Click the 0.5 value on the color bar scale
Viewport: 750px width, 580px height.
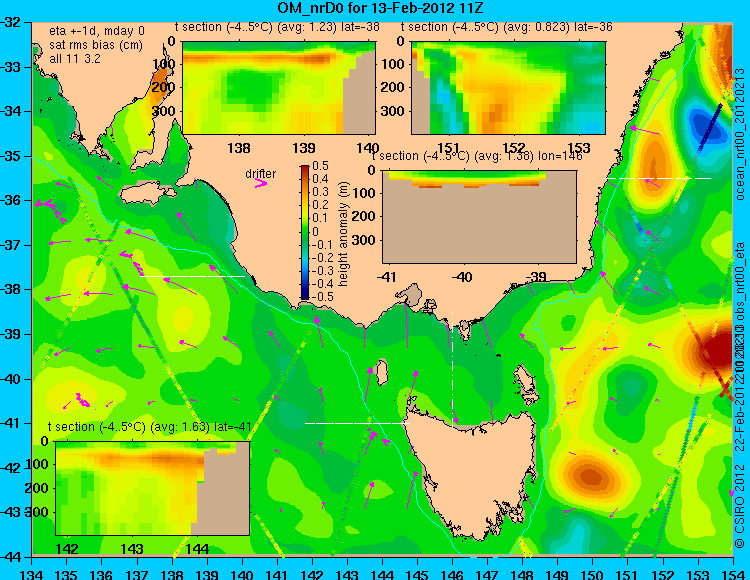(320, 166)
